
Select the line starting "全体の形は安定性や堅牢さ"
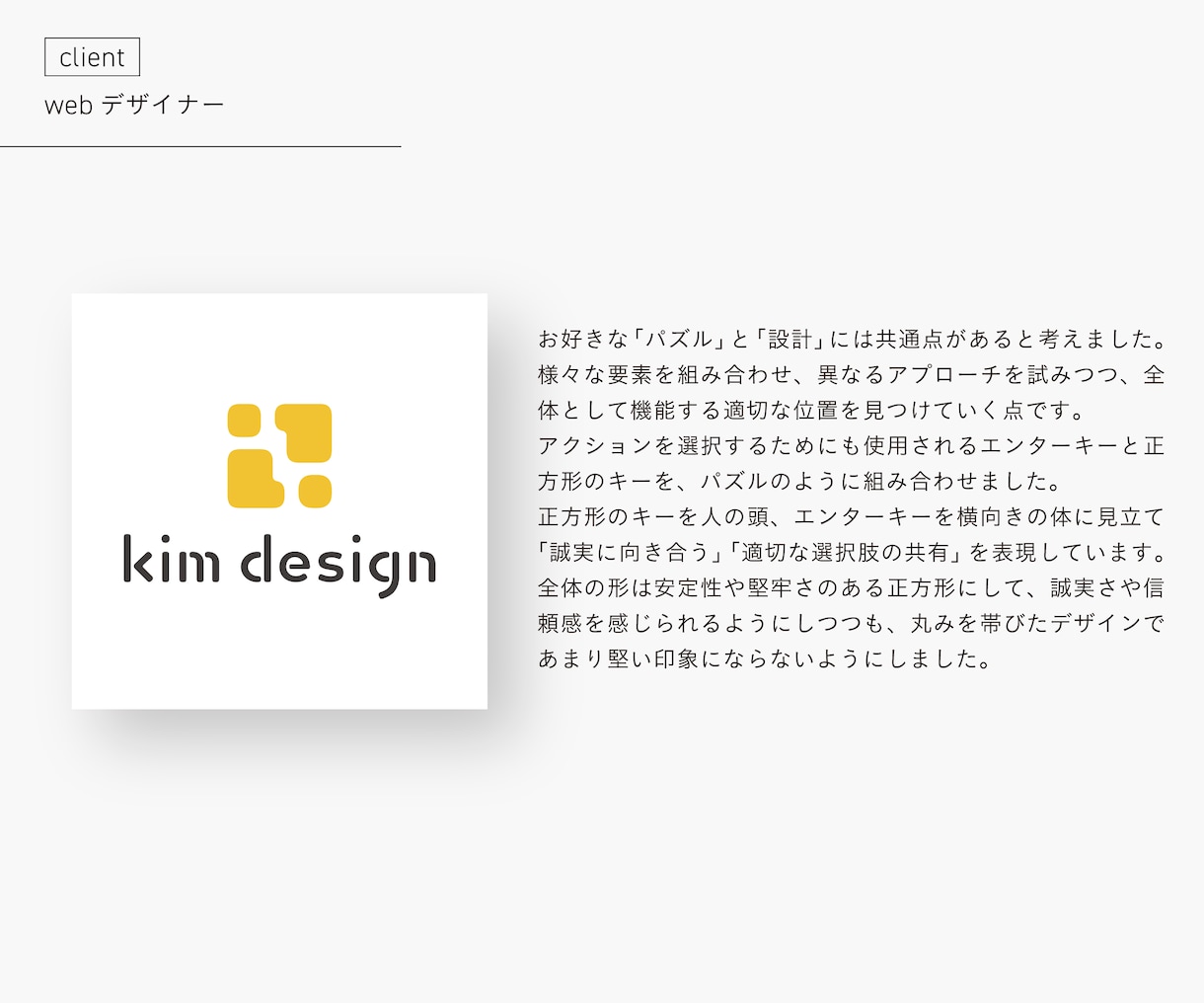click(x=852, y=588)
